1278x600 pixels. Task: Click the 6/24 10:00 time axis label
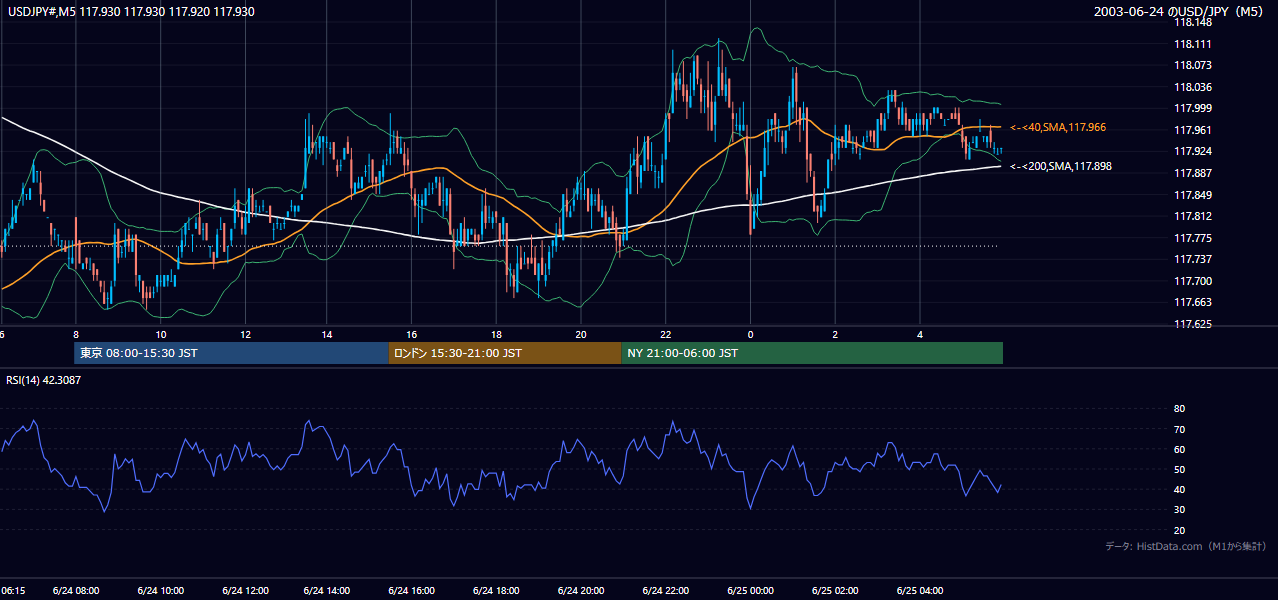click(x=160, y=591)
